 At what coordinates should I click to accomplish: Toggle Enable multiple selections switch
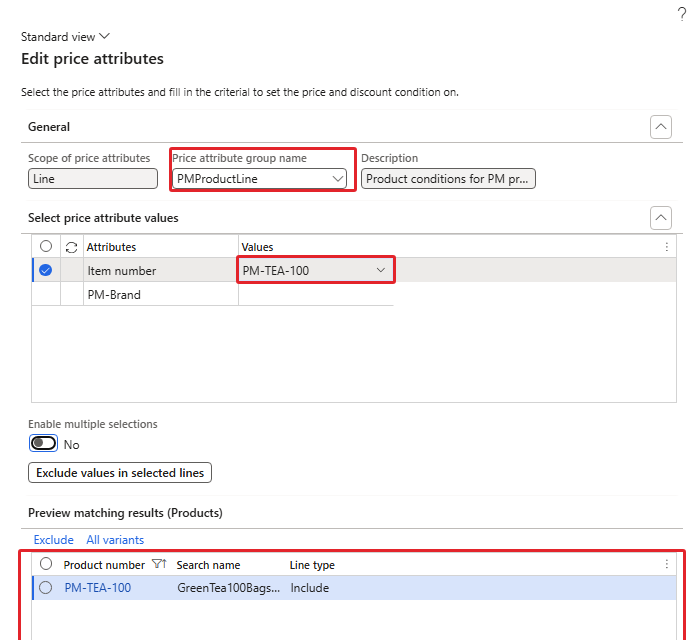point(43,444)
